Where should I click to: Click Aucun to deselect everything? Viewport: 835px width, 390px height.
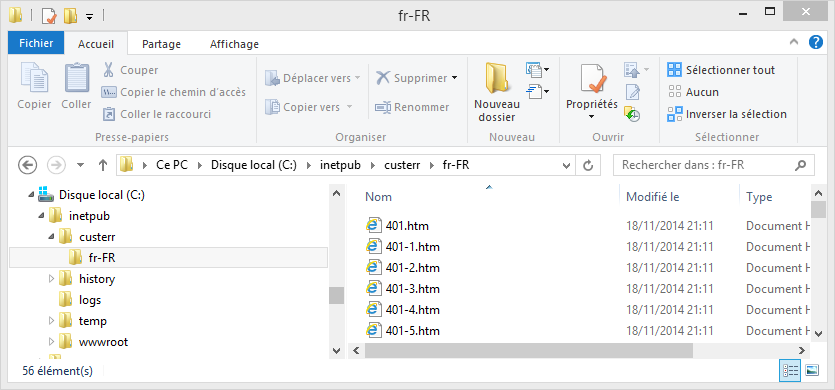click(693, 92)
